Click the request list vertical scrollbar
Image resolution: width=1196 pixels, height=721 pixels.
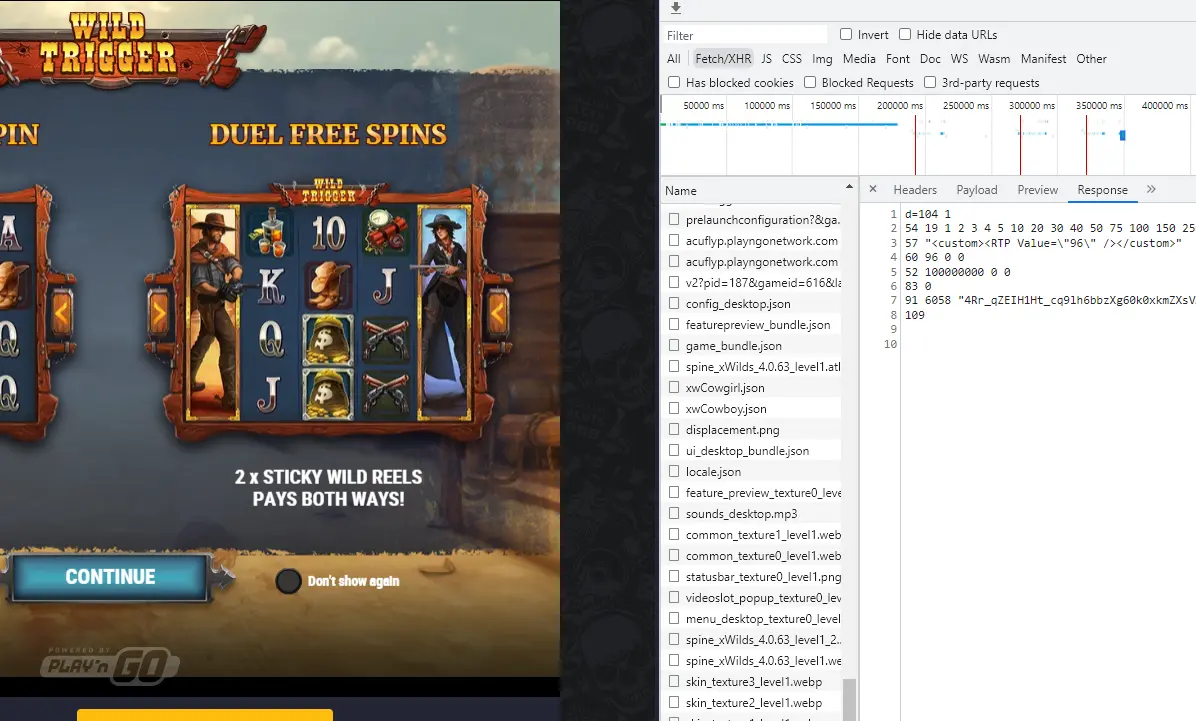pos(848,698)
